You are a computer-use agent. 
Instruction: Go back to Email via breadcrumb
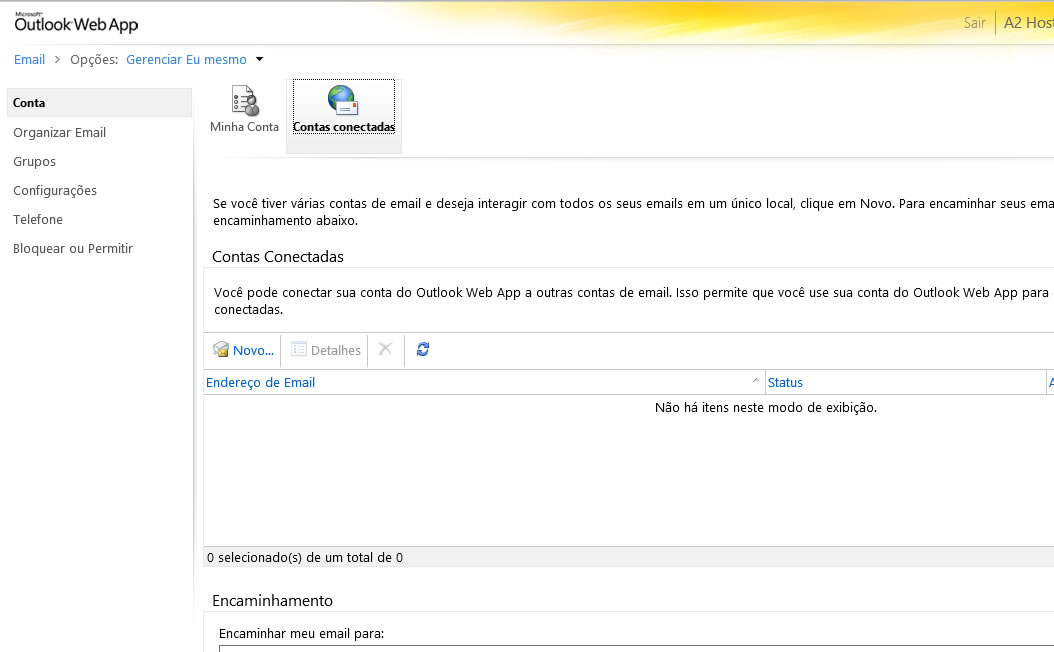point(29,59)
